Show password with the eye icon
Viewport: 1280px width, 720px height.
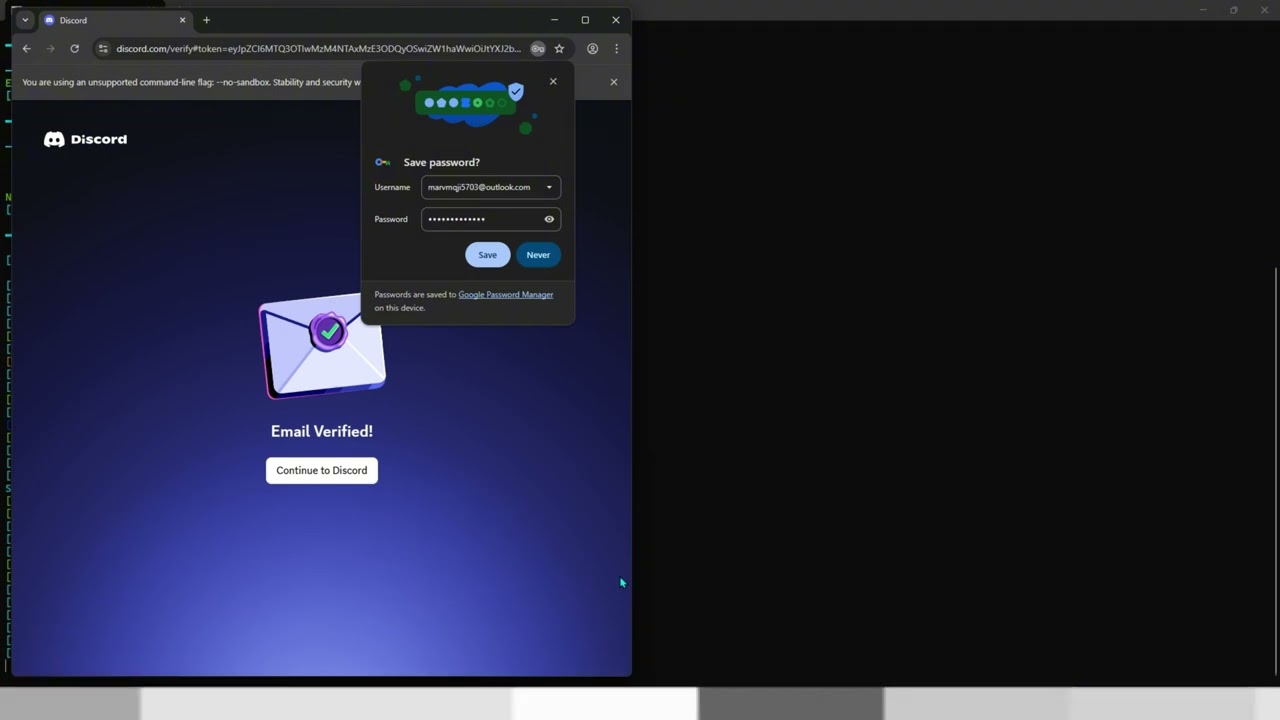tap(549, 219)
